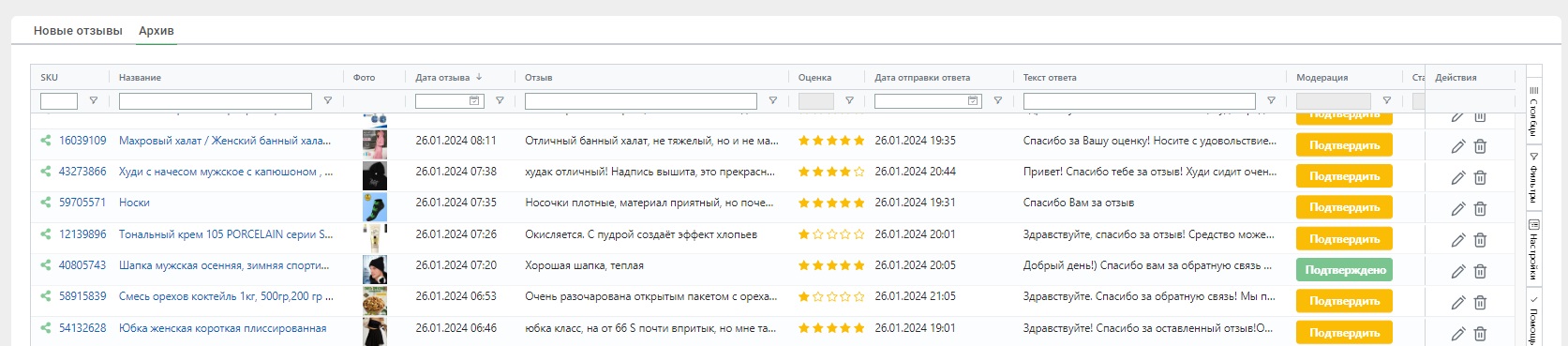Click share icon next to SKU 12139896
Screen dimensions: 1568x346
point(45,234)
